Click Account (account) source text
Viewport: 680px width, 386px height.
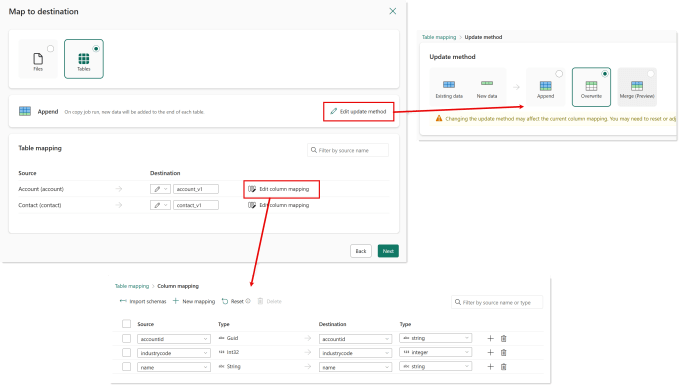coord(41,189)
